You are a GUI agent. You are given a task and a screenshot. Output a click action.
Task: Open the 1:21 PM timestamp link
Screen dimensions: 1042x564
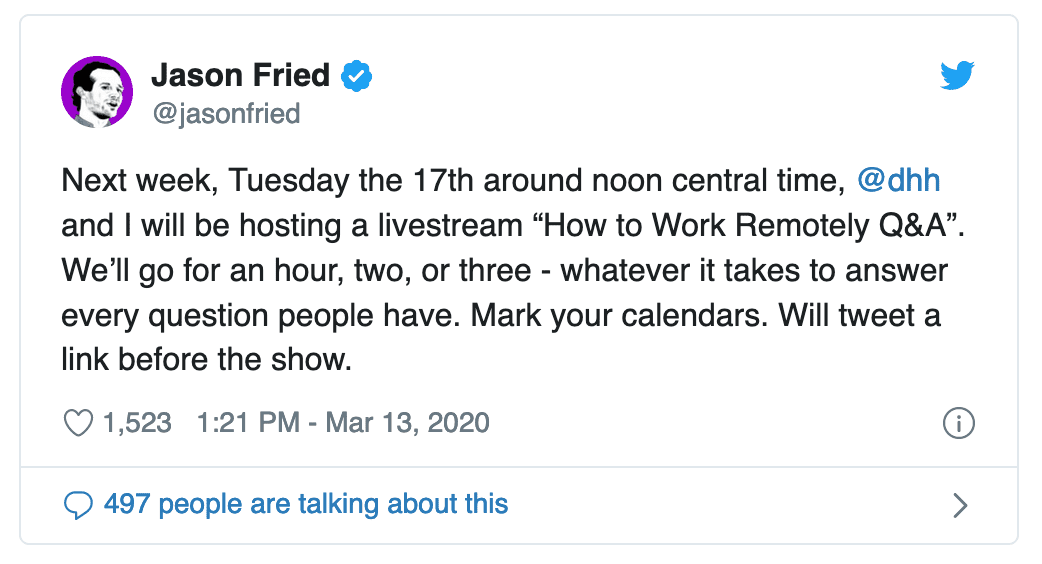tap(249, 423)
